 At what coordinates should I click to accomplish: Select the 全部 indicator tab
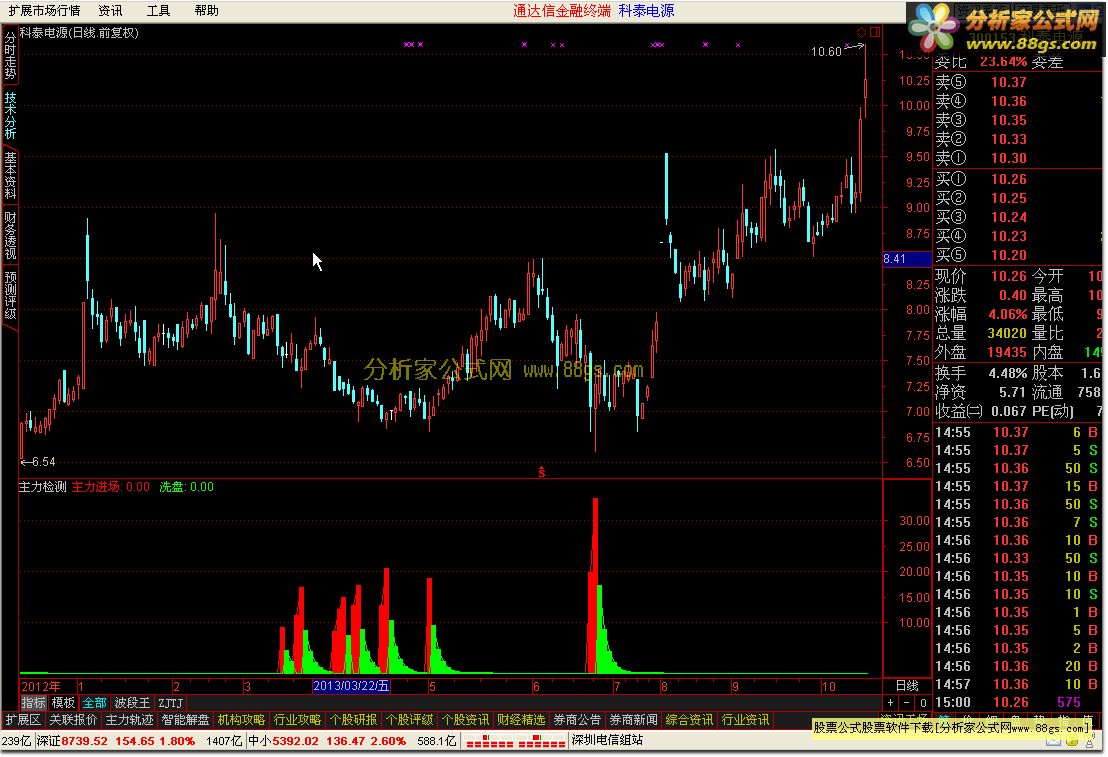click(94, 703)
